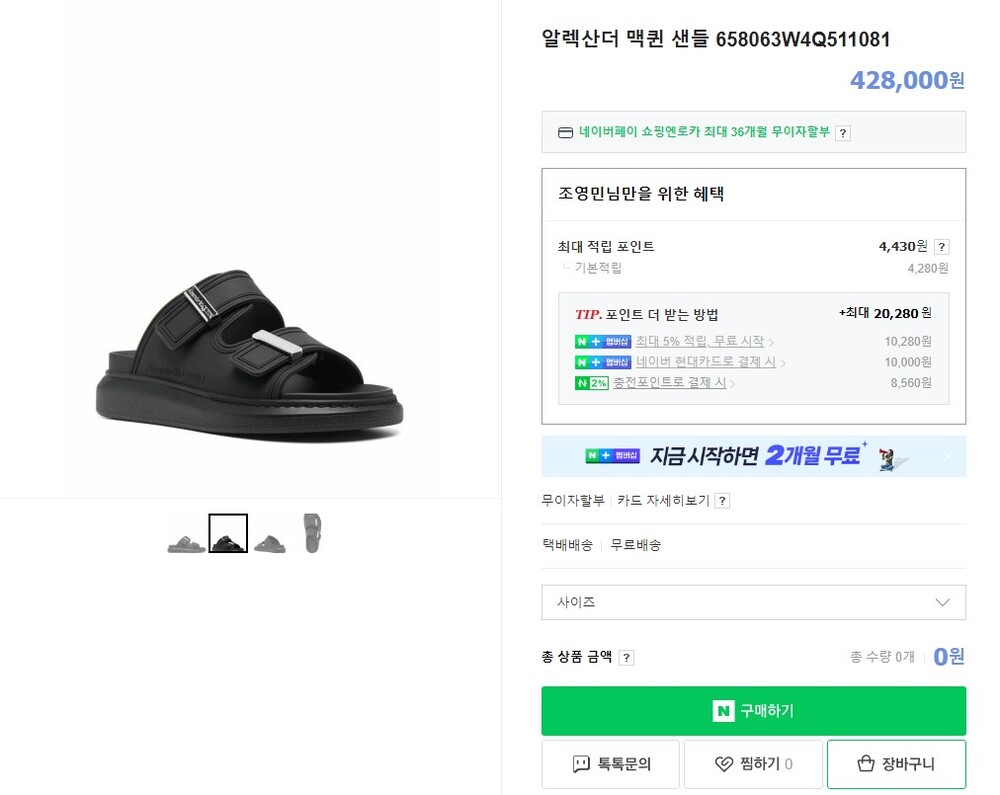This screenshot has height=795, width=1000.
Task: Open the 사이즈 dropdown
Action: [753, 602]
